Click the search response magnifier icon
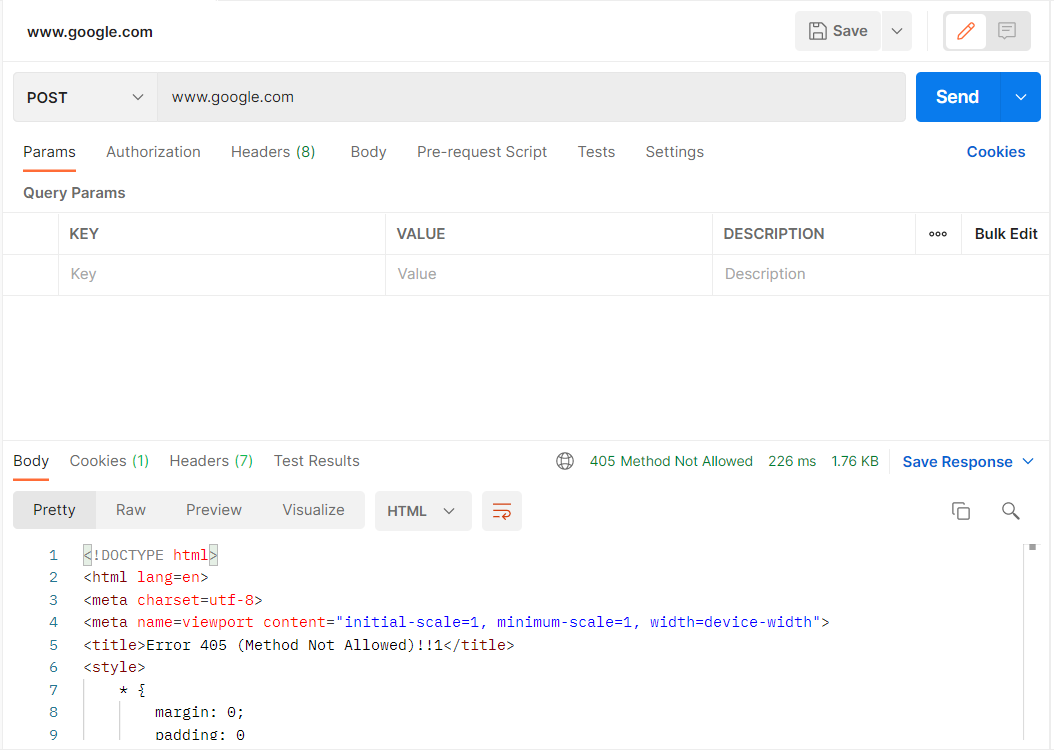Screen dimensions: 1054x751 1010,511
